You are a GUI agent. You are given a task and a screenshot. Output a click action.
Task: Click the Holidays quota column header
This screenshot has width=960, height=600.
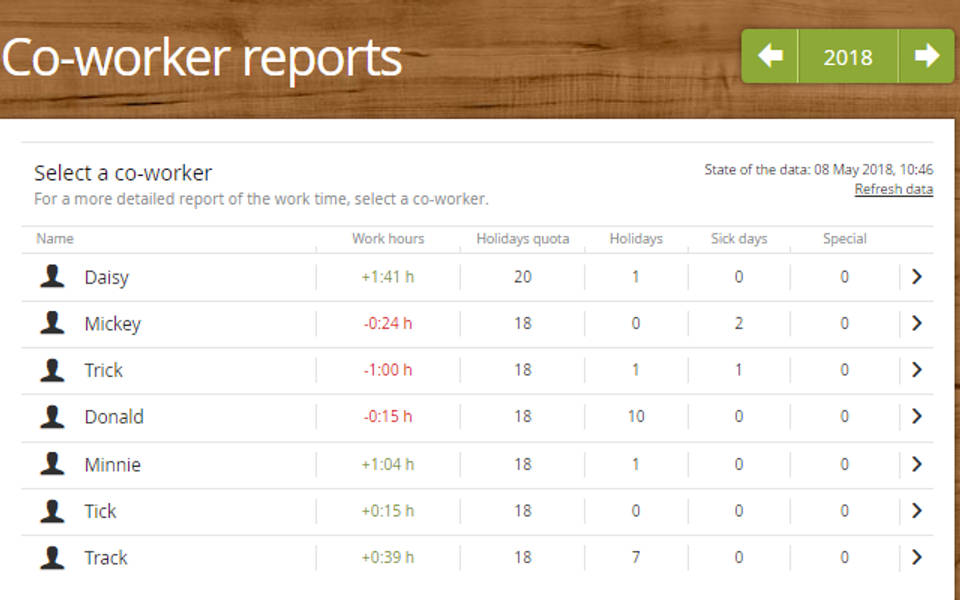(x=522, y=239)
